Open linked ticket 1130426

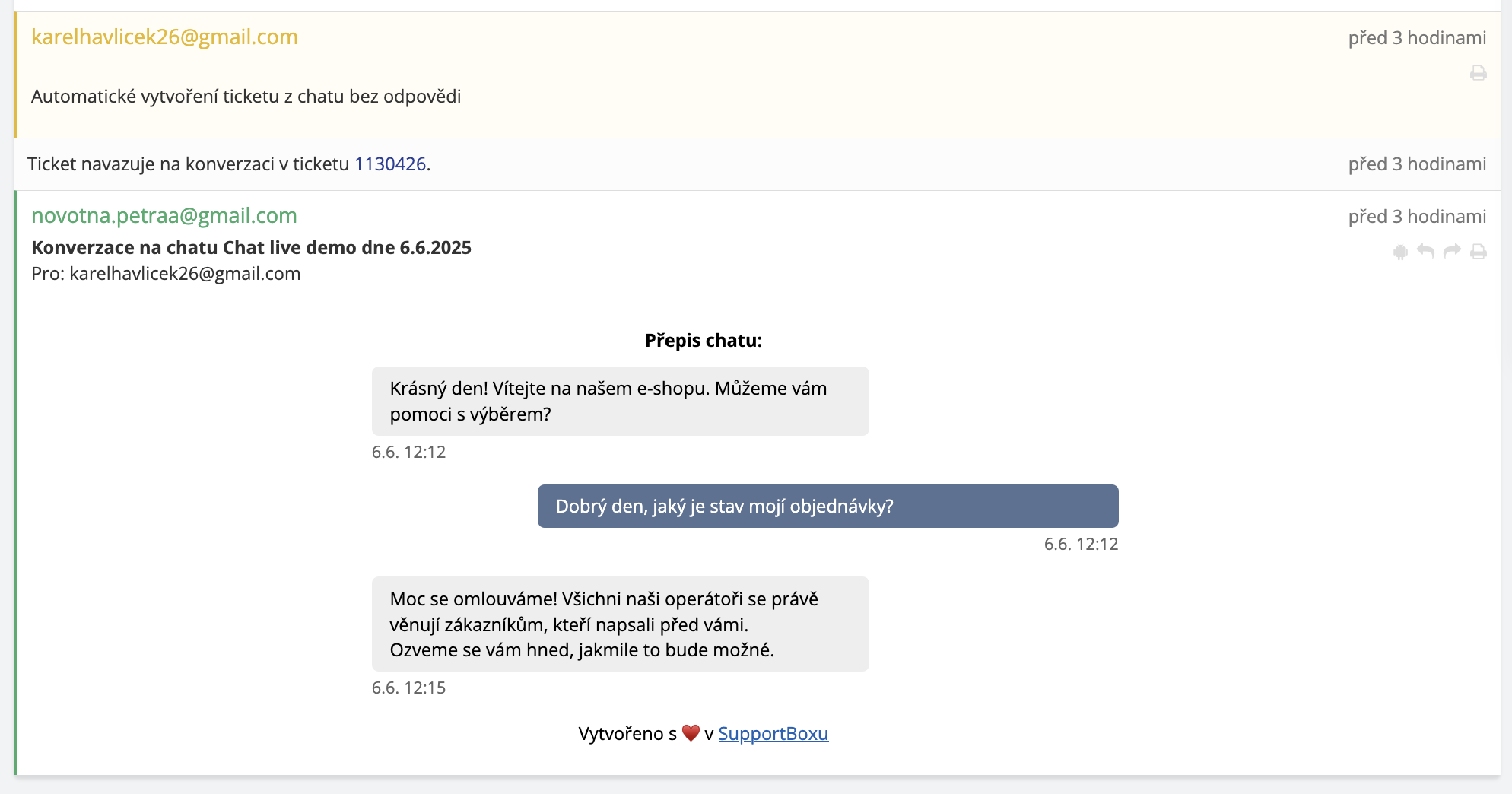click(x=389, y=164)
